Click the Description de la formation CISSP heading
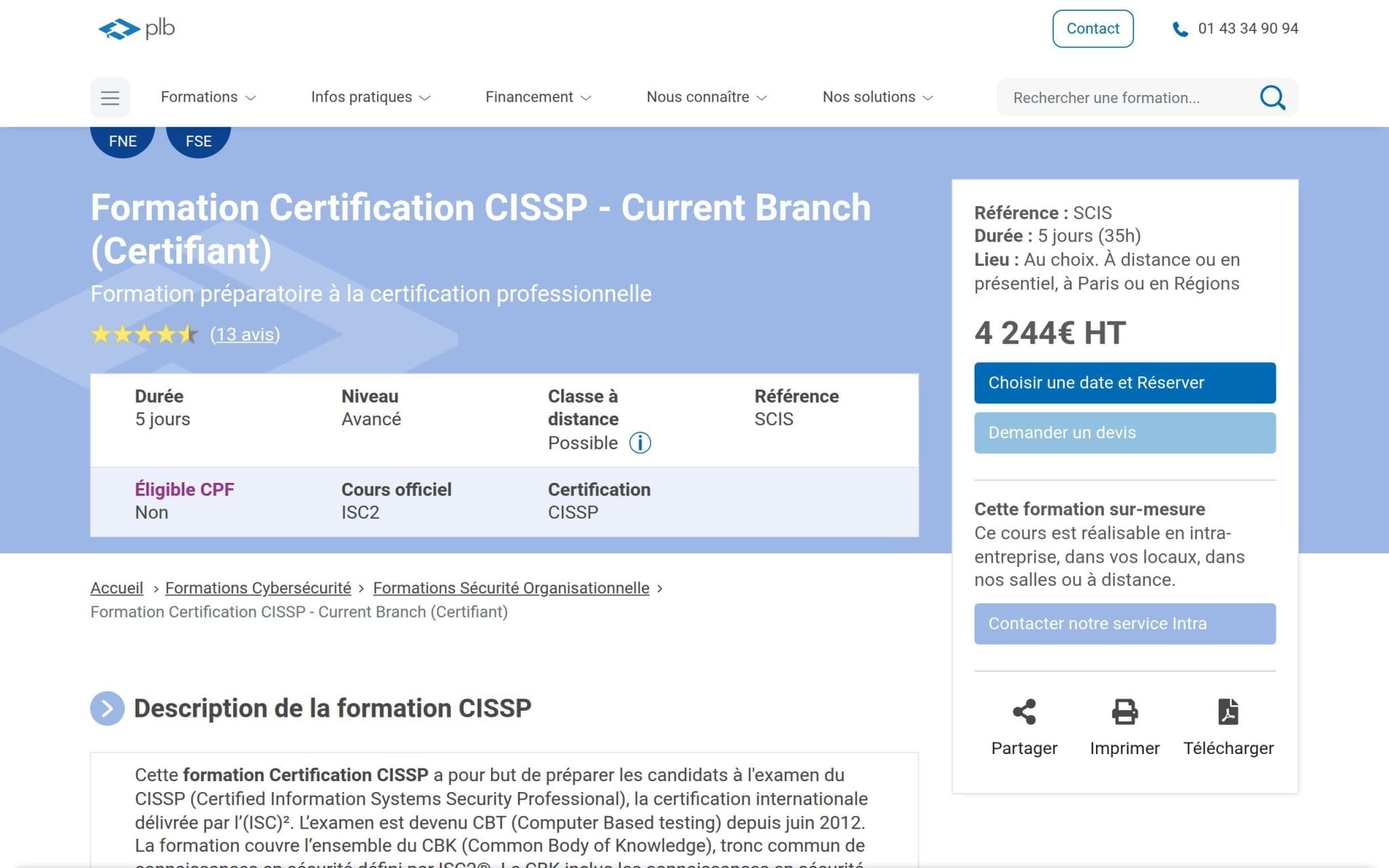This screenshot has height=868, width=1389. [332, 709]
